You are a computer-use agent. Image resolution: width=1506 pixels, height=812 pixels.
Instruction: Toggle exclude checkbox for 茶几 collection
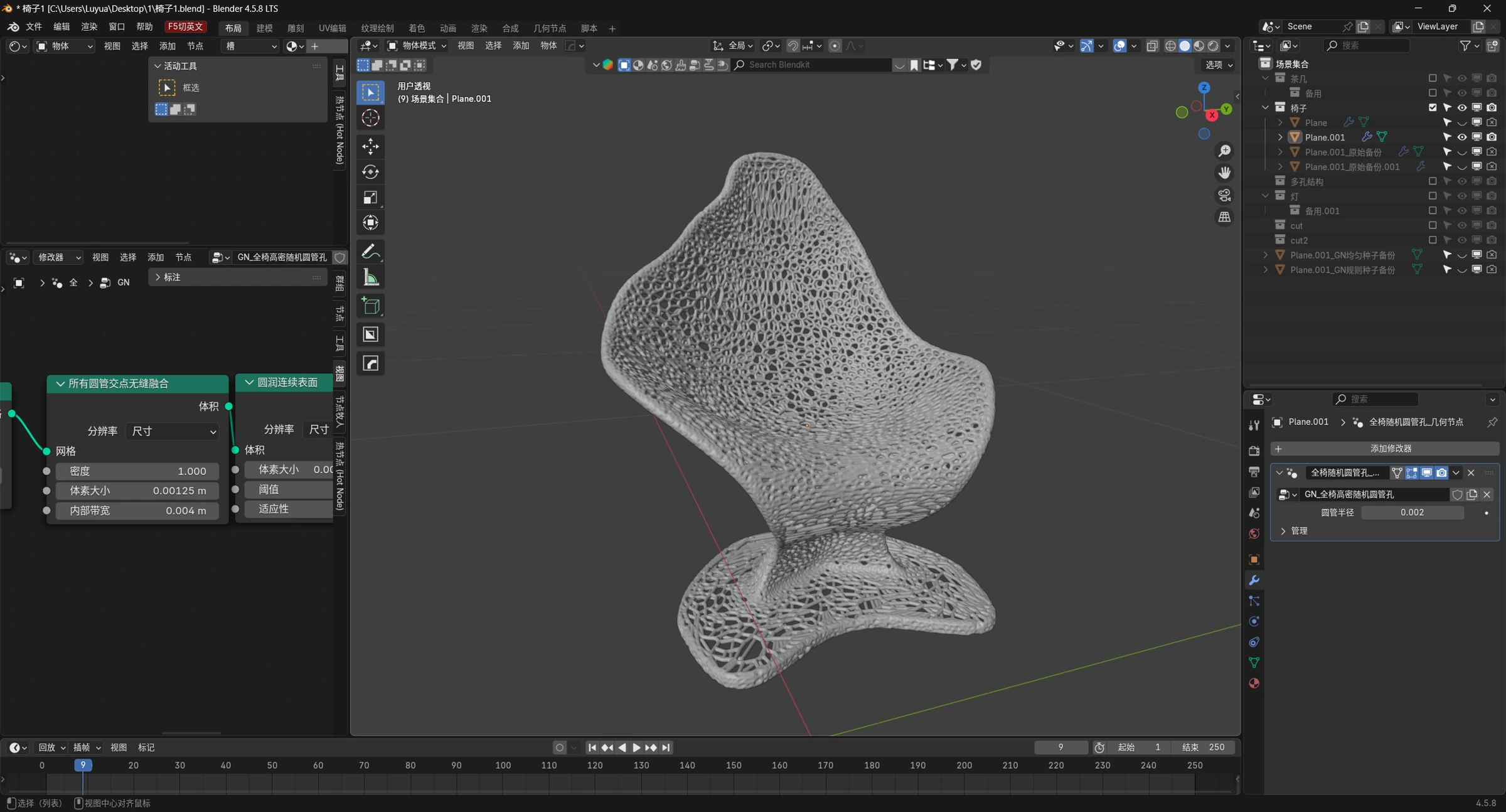click(x=1433, y=78)
